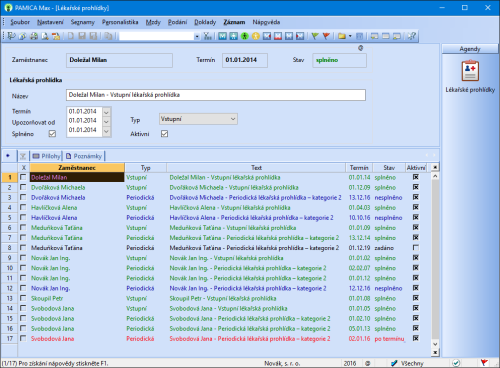Image resolution: width=500 pixels, height=368 pixels.
Task: Toggle Aktivní checkbox in row 12
Action: 416,288
